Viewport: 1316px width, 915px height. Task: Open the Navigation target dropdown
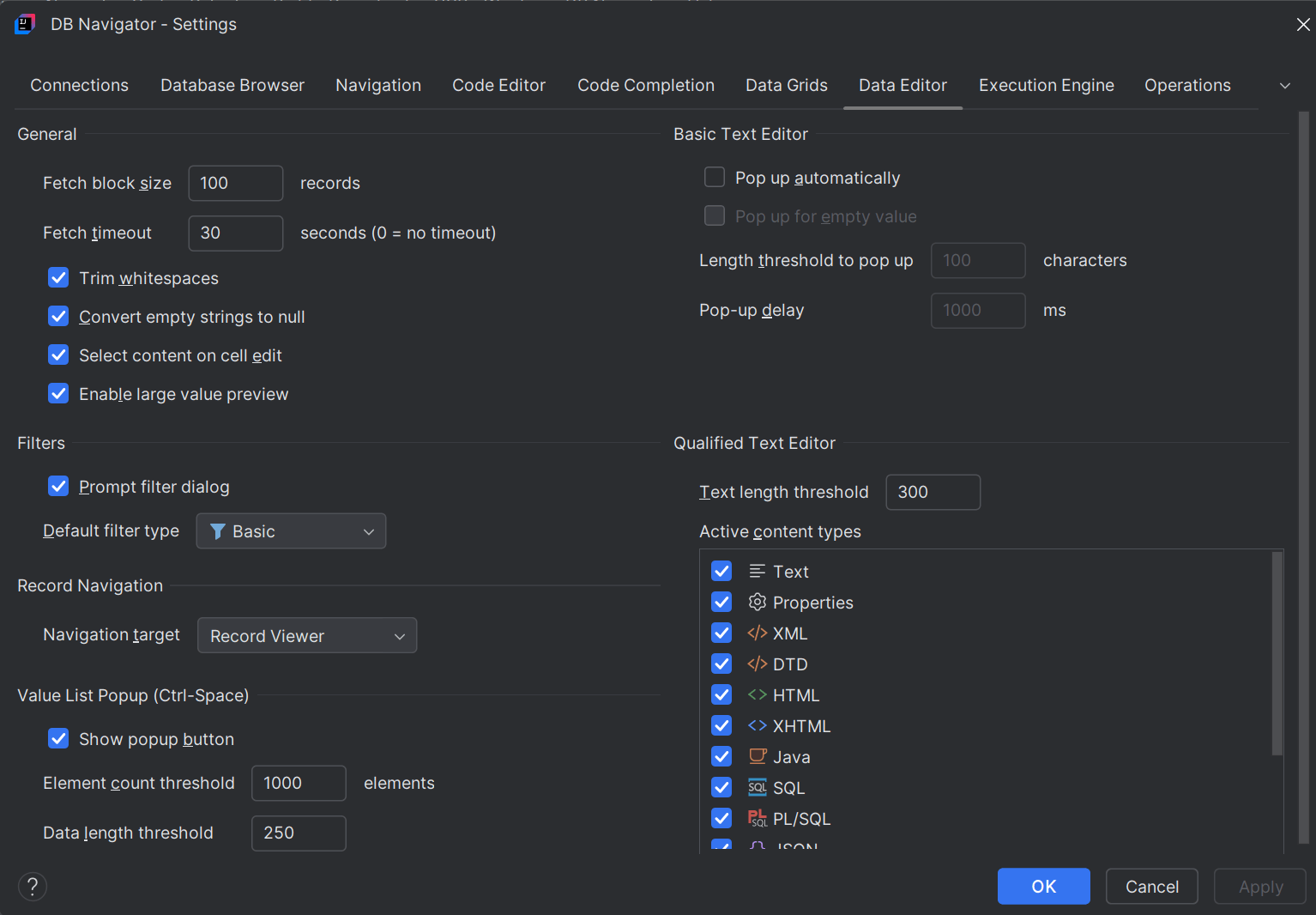[x=307, y=635]
